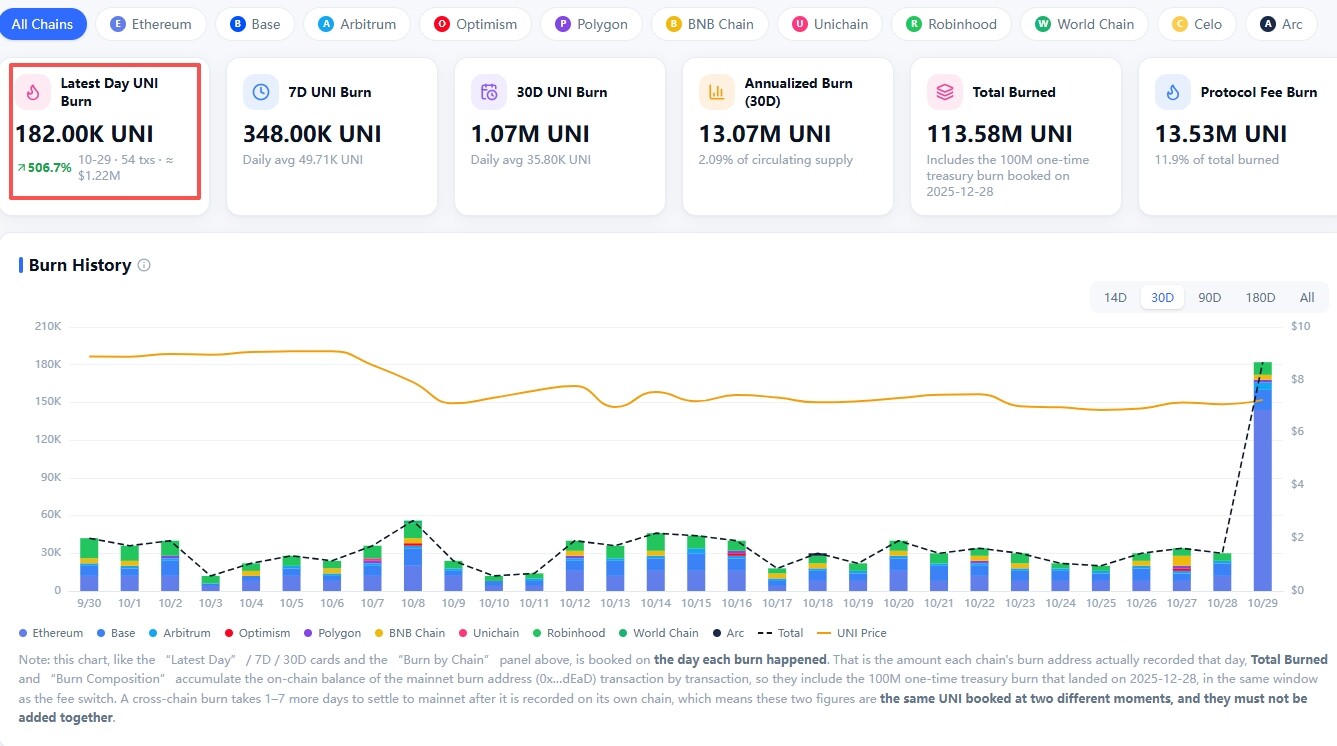Click the 182.00K UNI value

84,134
